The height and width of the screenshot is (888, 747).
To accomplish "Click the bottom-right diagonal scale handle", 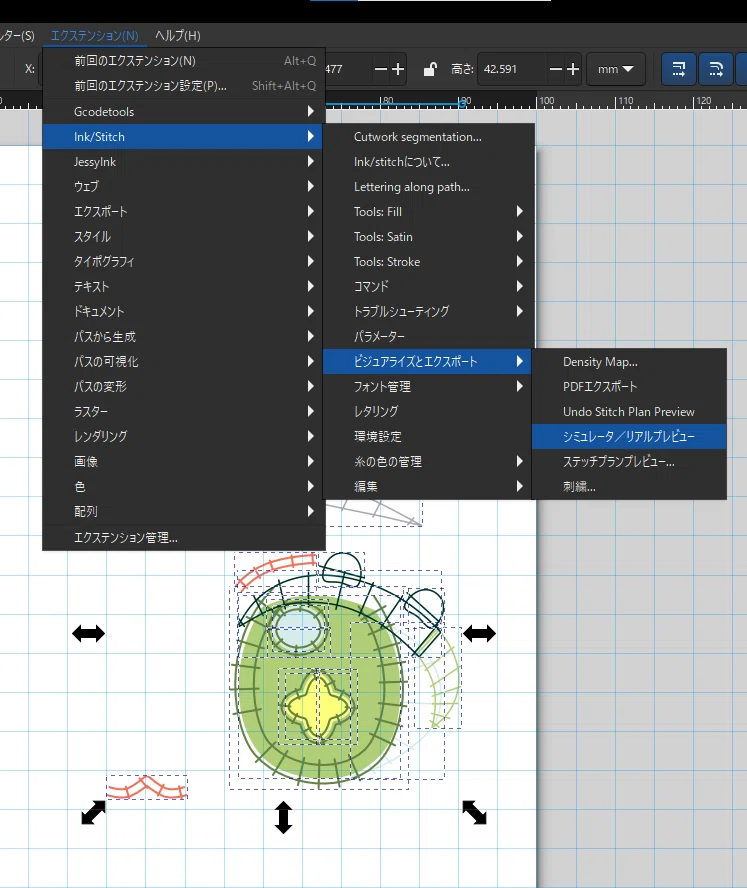I will (474, 812).
